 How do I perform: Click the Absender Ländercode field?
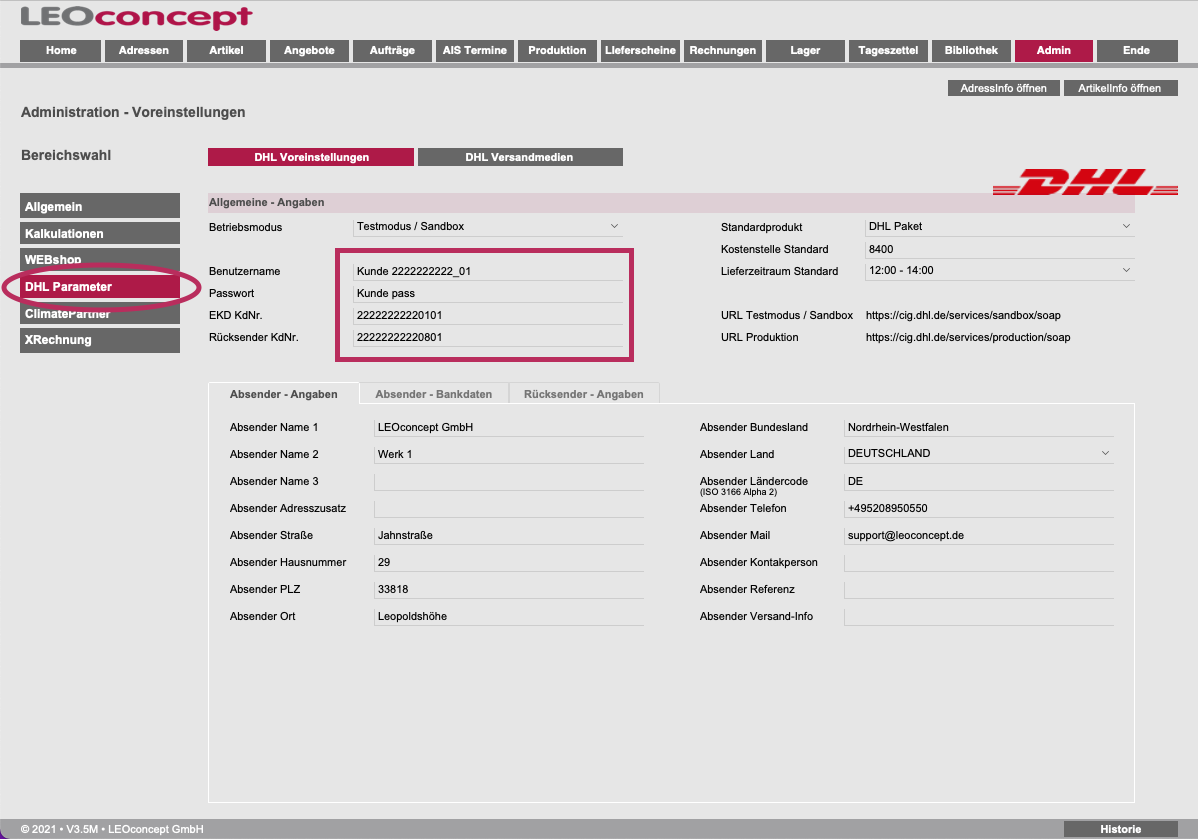coord(979,481)
